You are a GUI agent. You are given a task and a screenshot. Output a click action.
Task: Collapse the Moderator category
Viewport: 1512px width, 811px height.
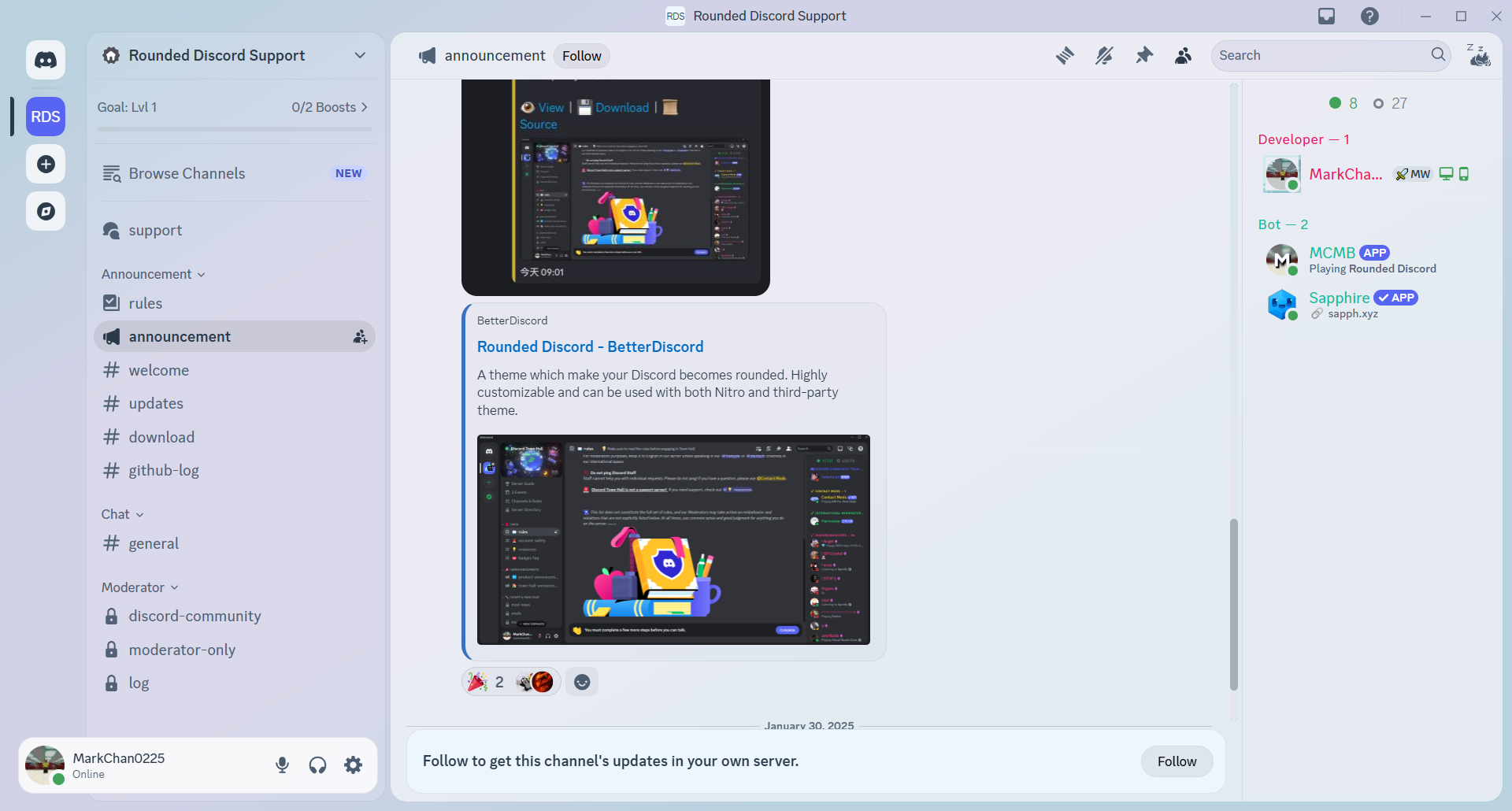[x=140, y=587]
